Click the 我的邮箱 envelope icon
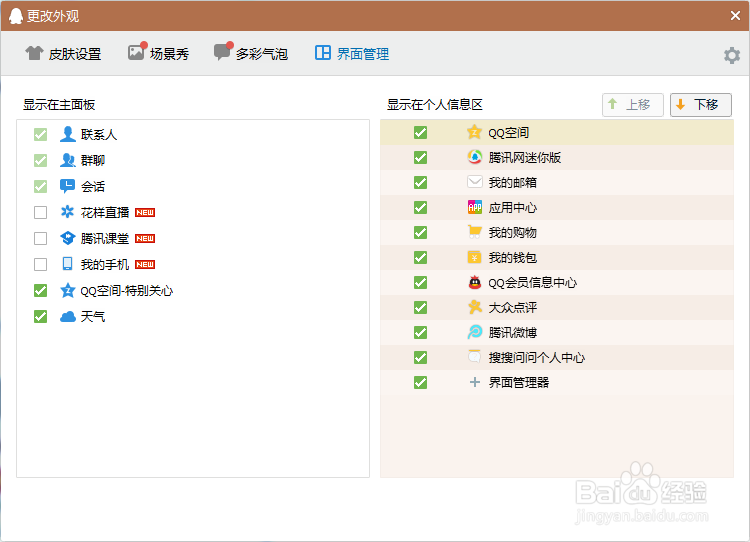 pos(474,182)
